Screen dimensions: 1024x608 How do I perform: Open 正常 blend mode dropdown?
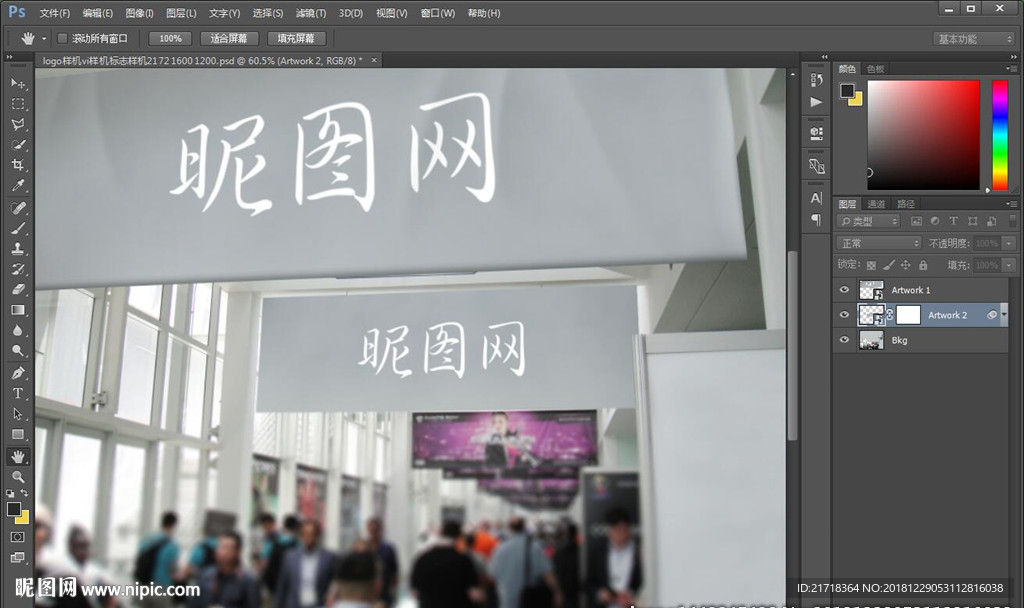[878, 243]
